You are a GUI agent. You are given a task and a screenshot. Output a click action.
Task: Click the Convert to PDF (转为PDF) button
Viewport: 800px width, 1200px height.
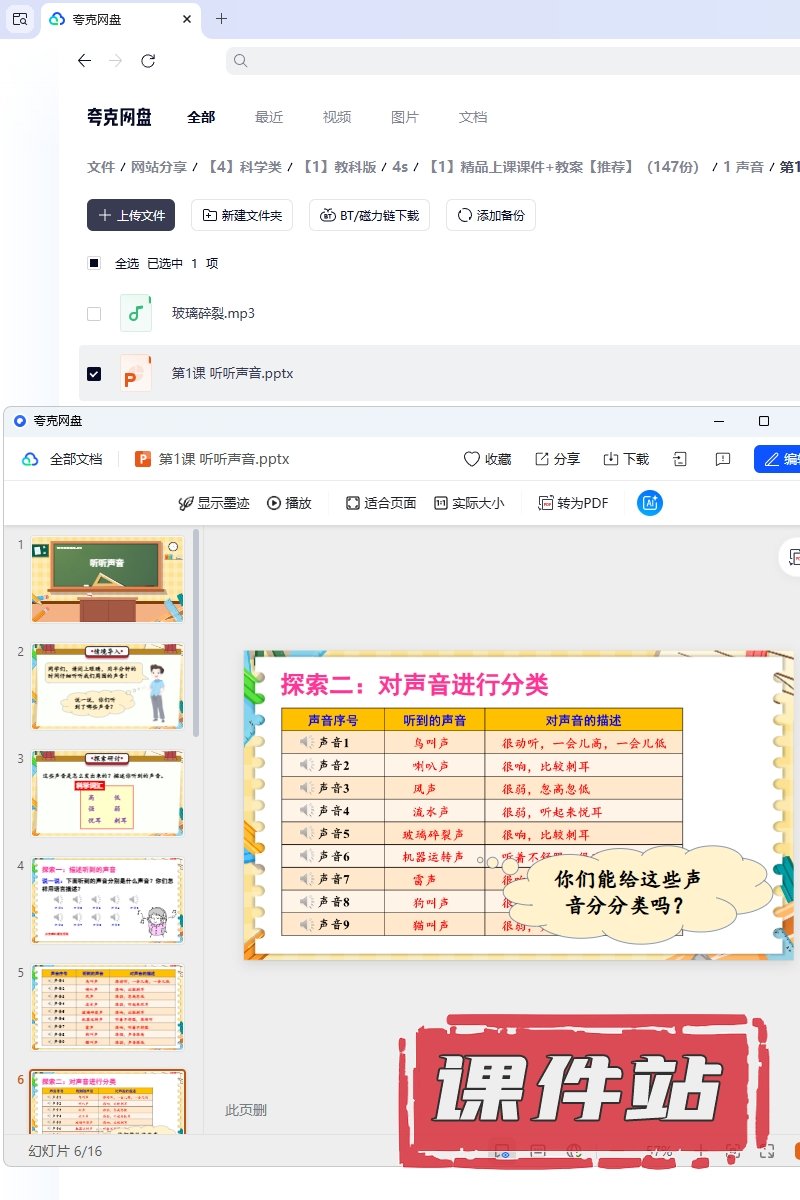coord(573,503)
